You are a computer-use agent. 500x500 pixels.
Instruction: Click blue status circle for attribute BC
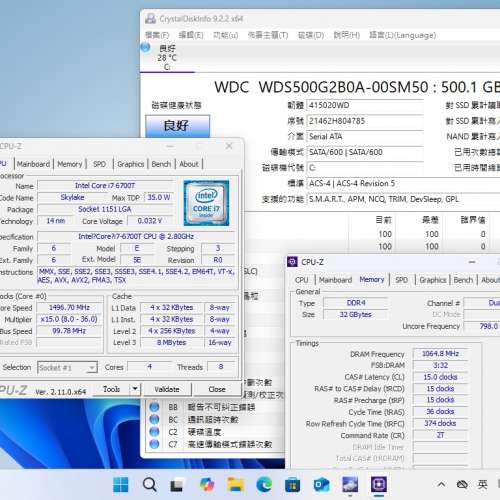(154, 419)
